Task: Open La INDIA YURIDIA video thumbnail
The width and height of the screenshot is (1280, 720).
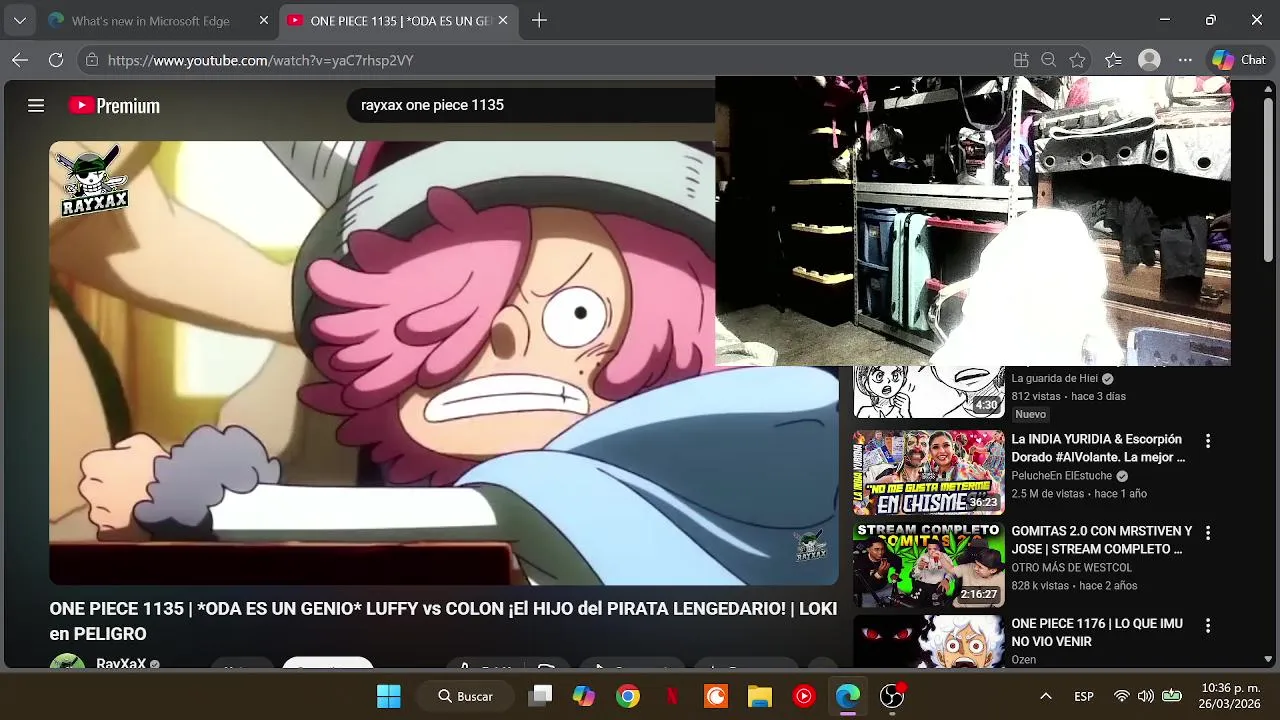Action: point(928,472)
